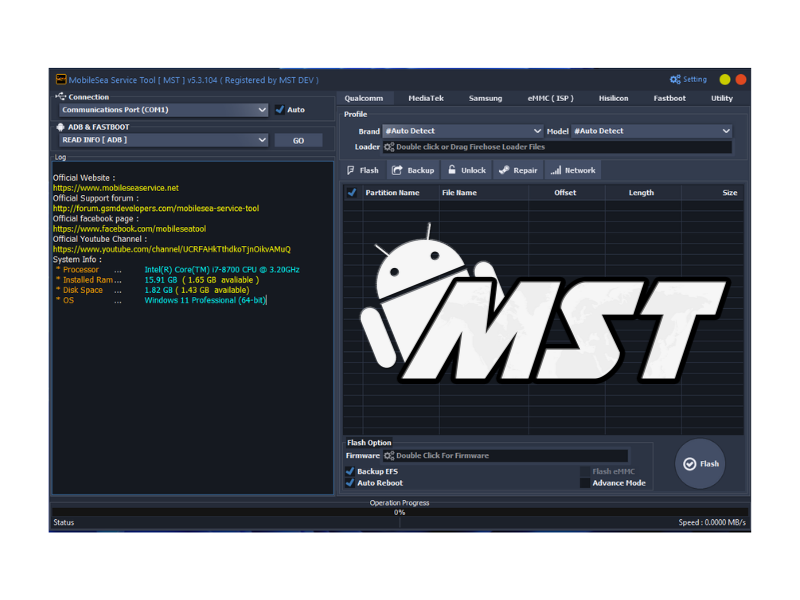The image size is (800, 600).
Task: Click the Loader firehose file field
Action: [x=557, y=147]
